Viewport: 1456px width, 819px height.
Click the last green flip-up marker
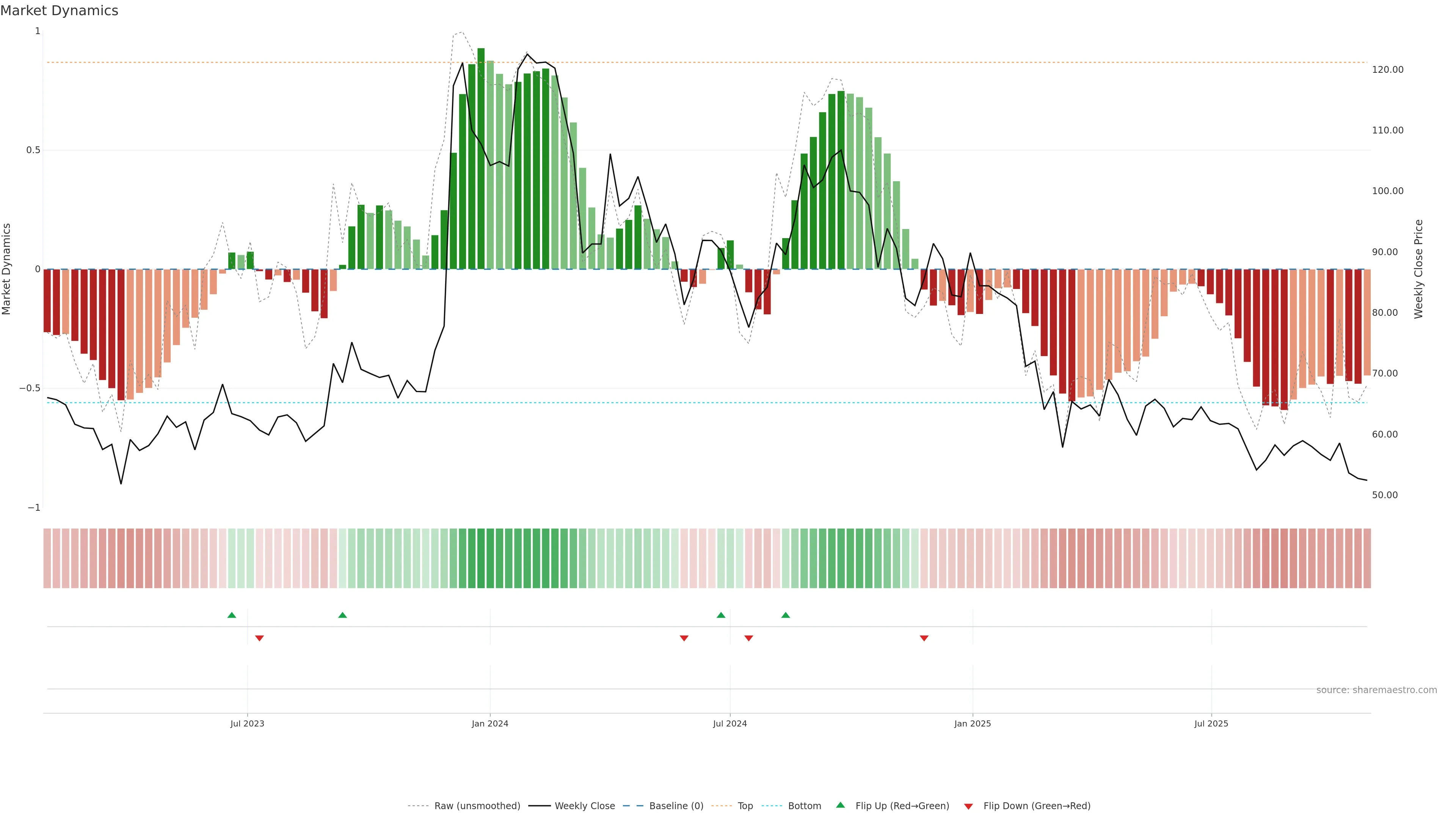coord(786,615)
